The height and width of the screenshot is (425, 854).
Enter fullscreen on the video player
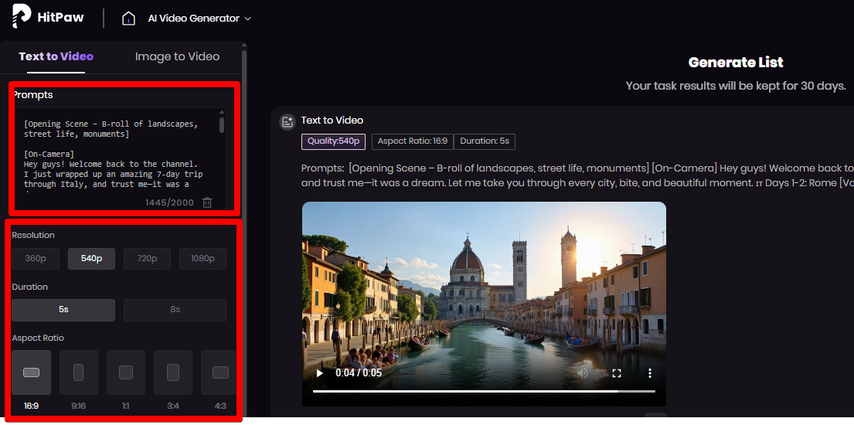point(616,373)
